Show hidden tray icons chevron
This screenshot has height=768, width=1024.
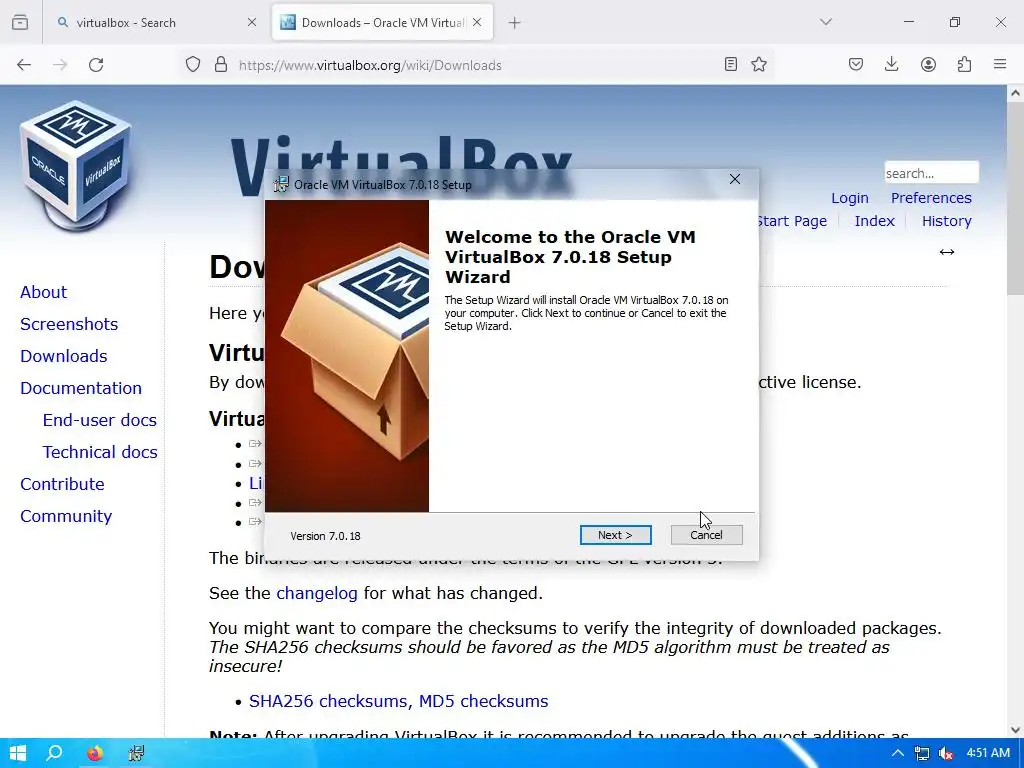(x=898, y=753)
